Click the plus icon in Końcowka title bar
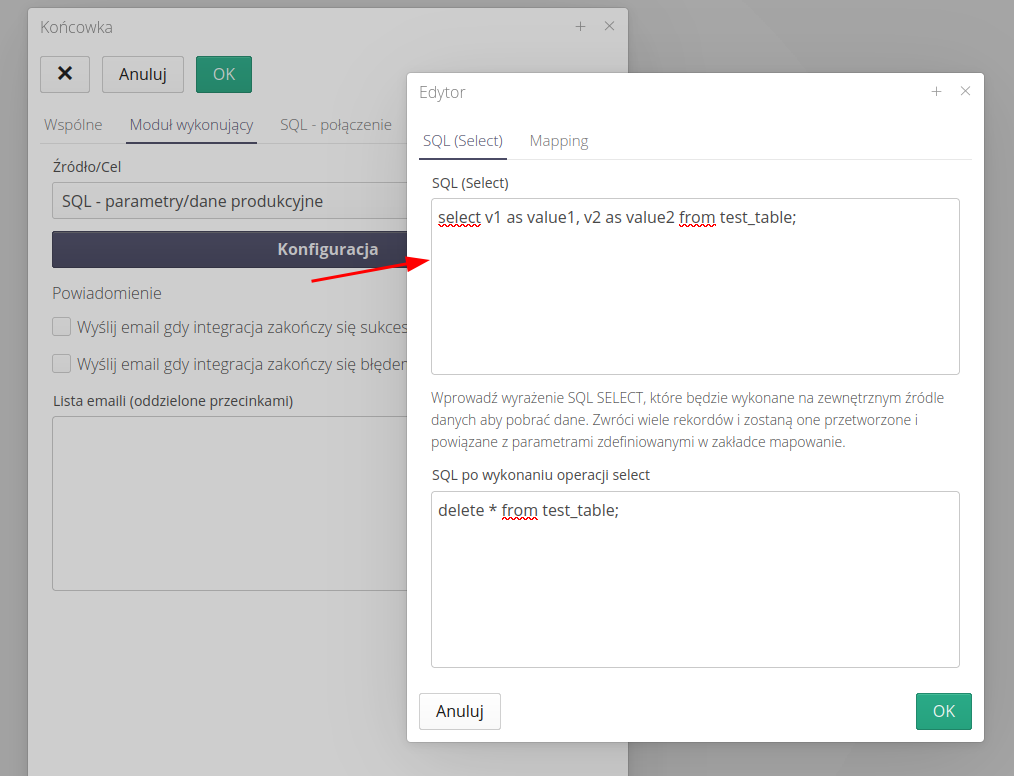The width and height of the screenshot is (1014, 776). pos(580,27)
